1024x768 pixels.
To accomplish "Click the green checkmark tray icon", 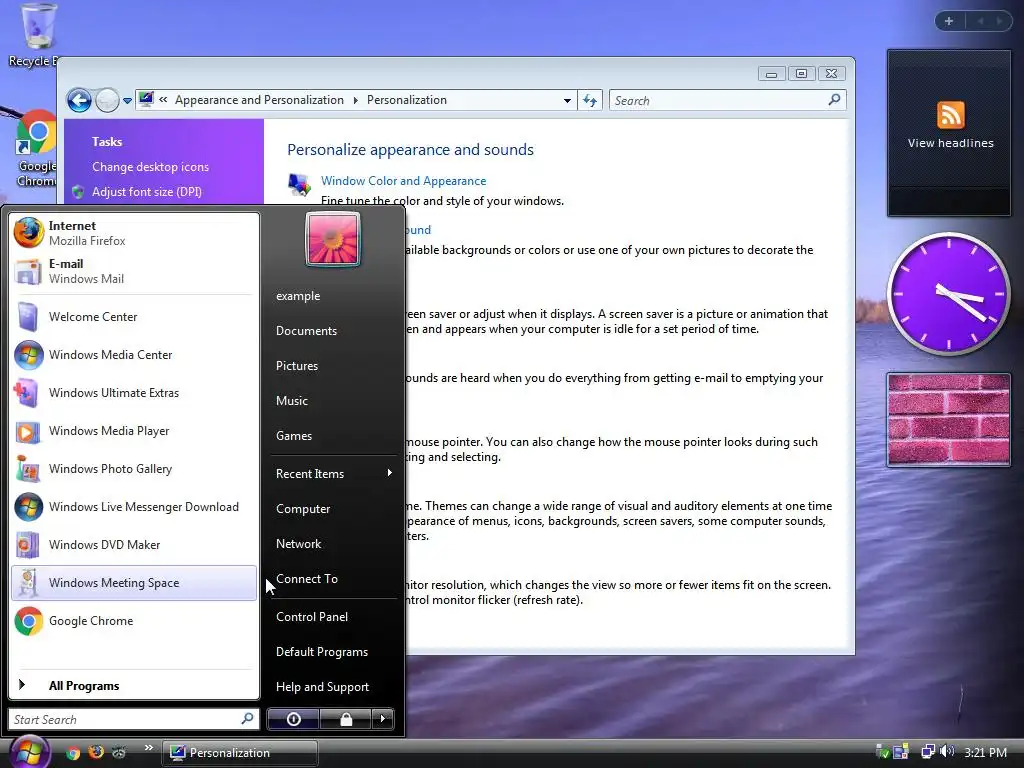I will [x=882, y=752].
